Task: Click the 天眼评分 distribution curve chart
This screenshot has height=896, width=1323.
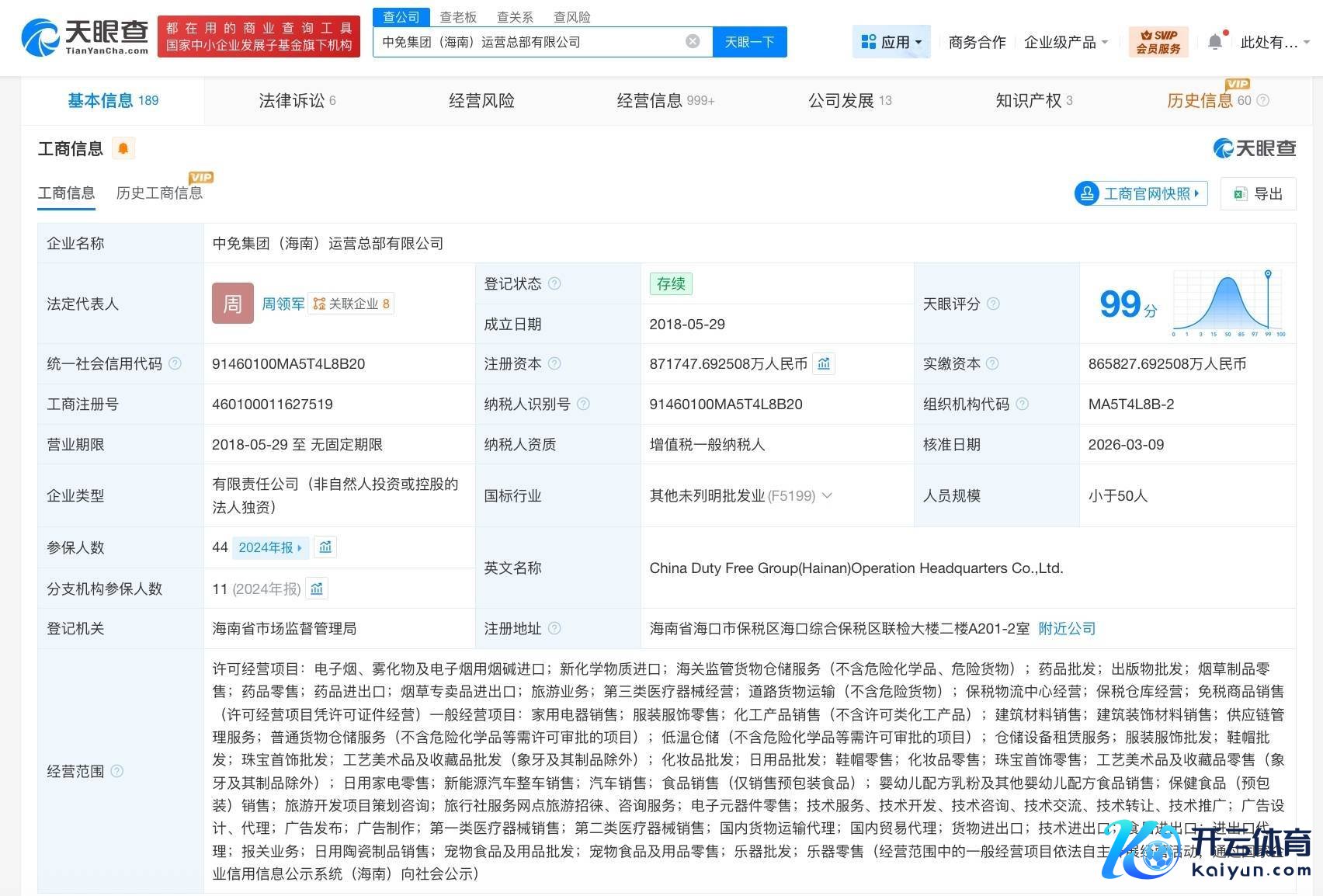Action: pyautogui.click(x=1228, y=304)
